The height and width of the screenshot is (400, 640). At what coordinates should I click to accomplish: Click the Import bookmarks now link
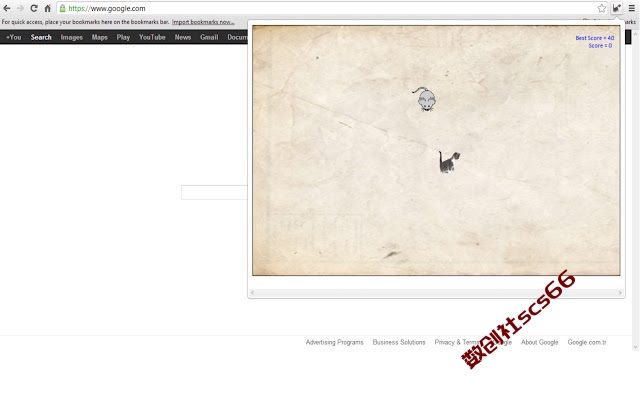point(203,22)
